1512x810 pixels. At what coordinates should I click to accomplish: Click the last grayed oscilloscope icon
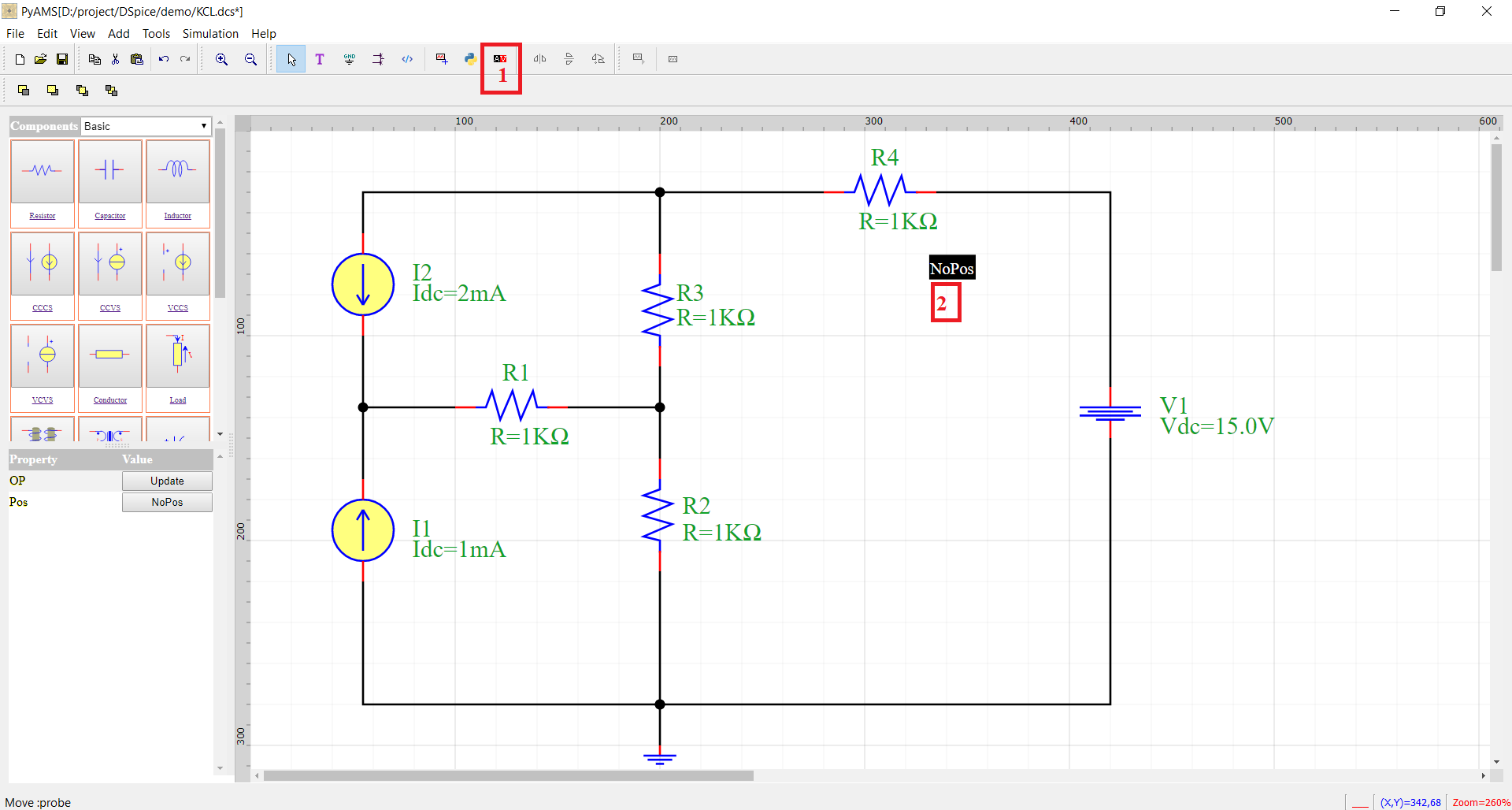tap(673, 59)
